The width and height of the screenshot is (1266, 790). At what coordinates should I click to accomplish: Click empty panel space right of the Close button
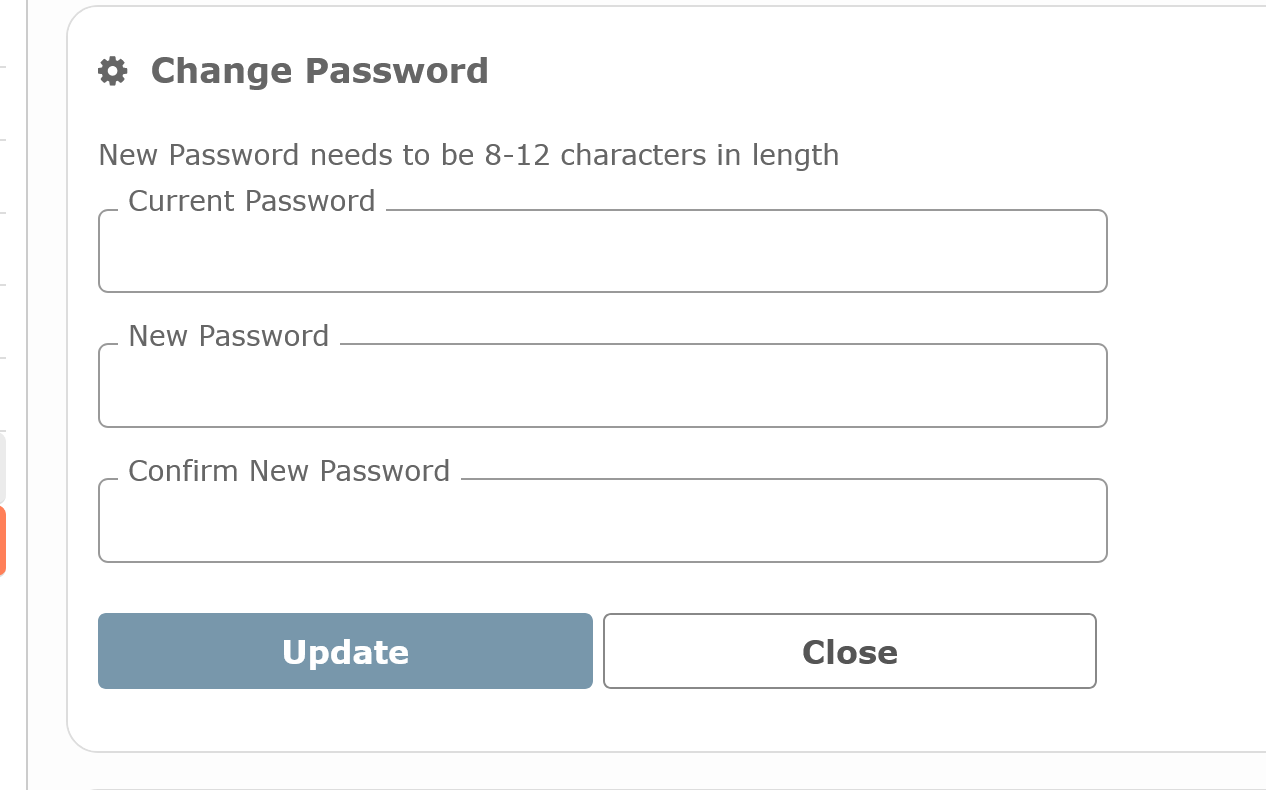(1180, 652)
